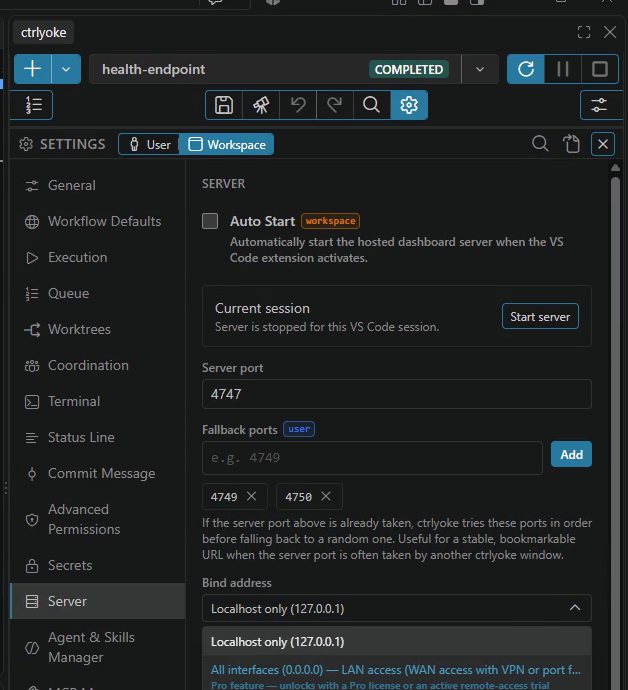Click the Add fallback port button
Image resolution: width=628 pixels, height=690 pixels.
571,454
